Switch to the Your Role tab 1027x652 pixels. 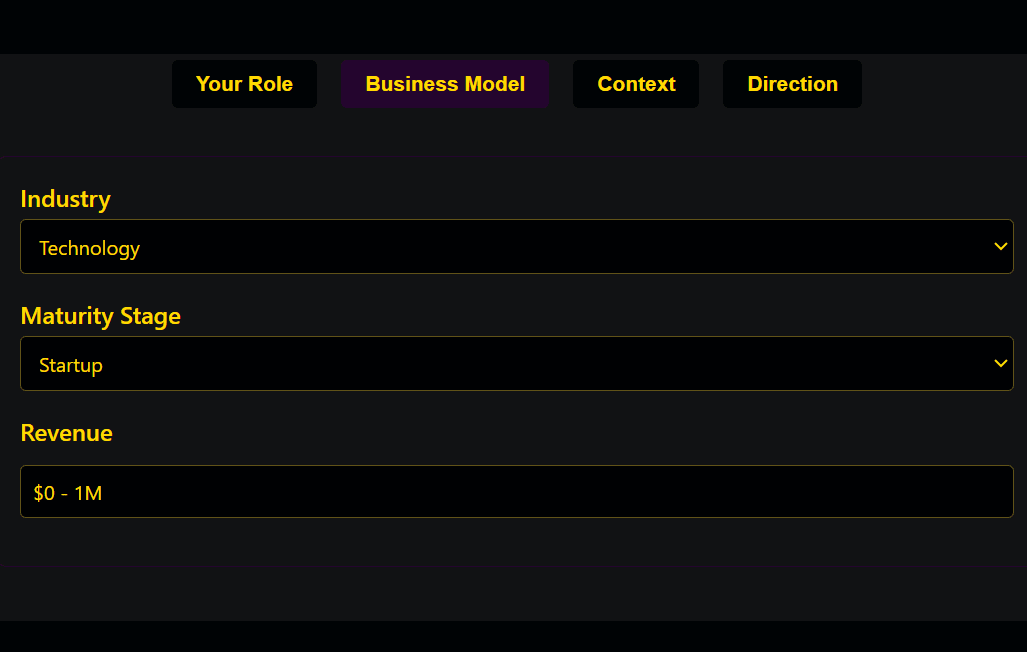pyautogui.click(x=244, y=84)
